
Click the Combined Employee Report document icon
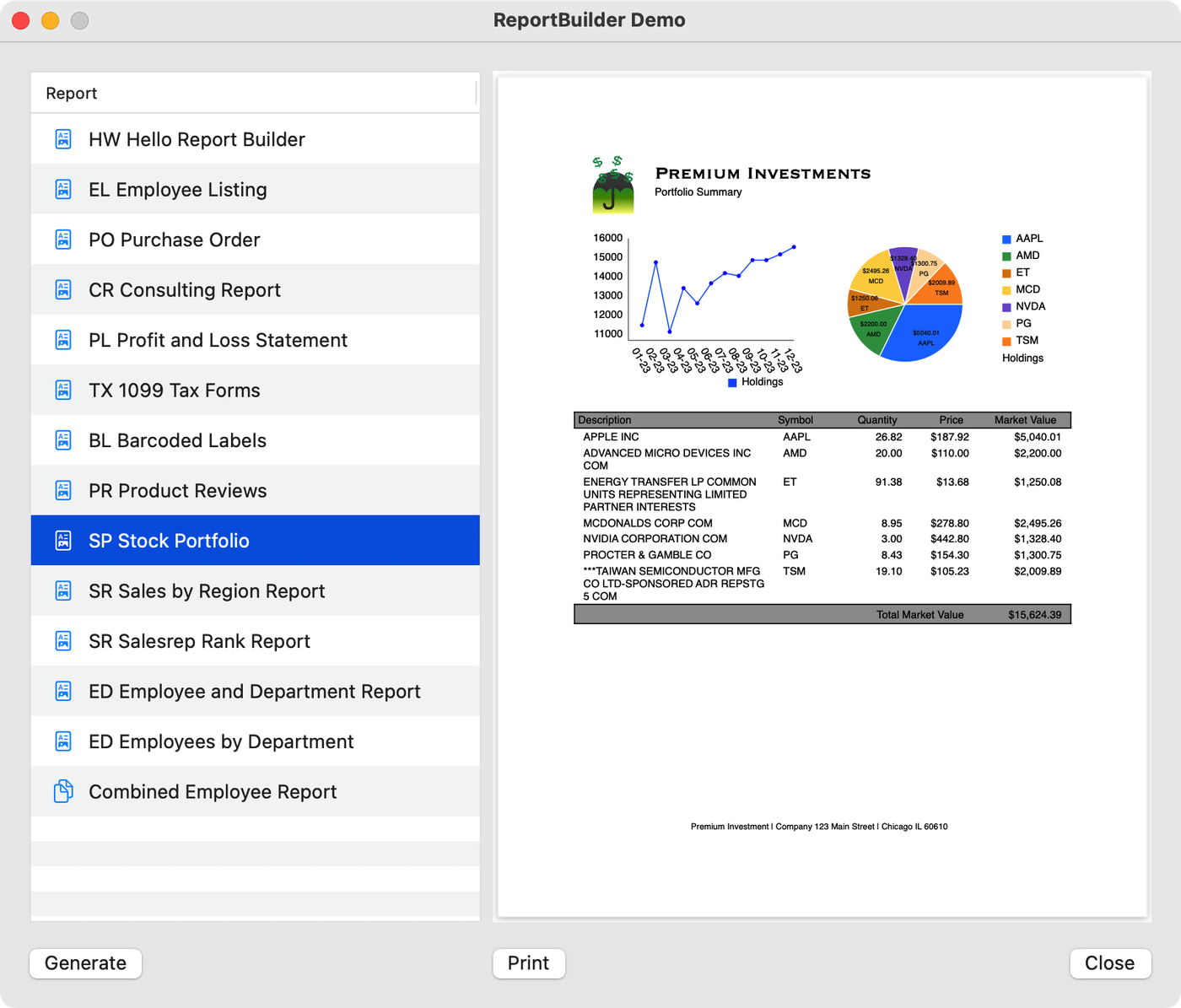(63, 792)
